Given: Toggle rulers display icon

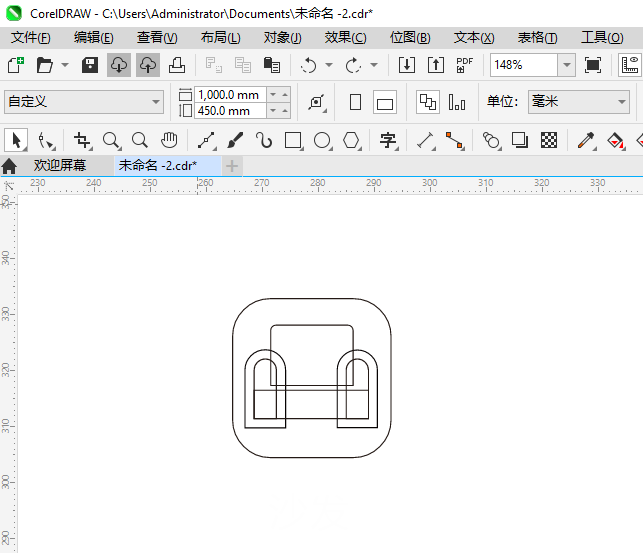Looking at the screenshot, I should click(630, 65).
